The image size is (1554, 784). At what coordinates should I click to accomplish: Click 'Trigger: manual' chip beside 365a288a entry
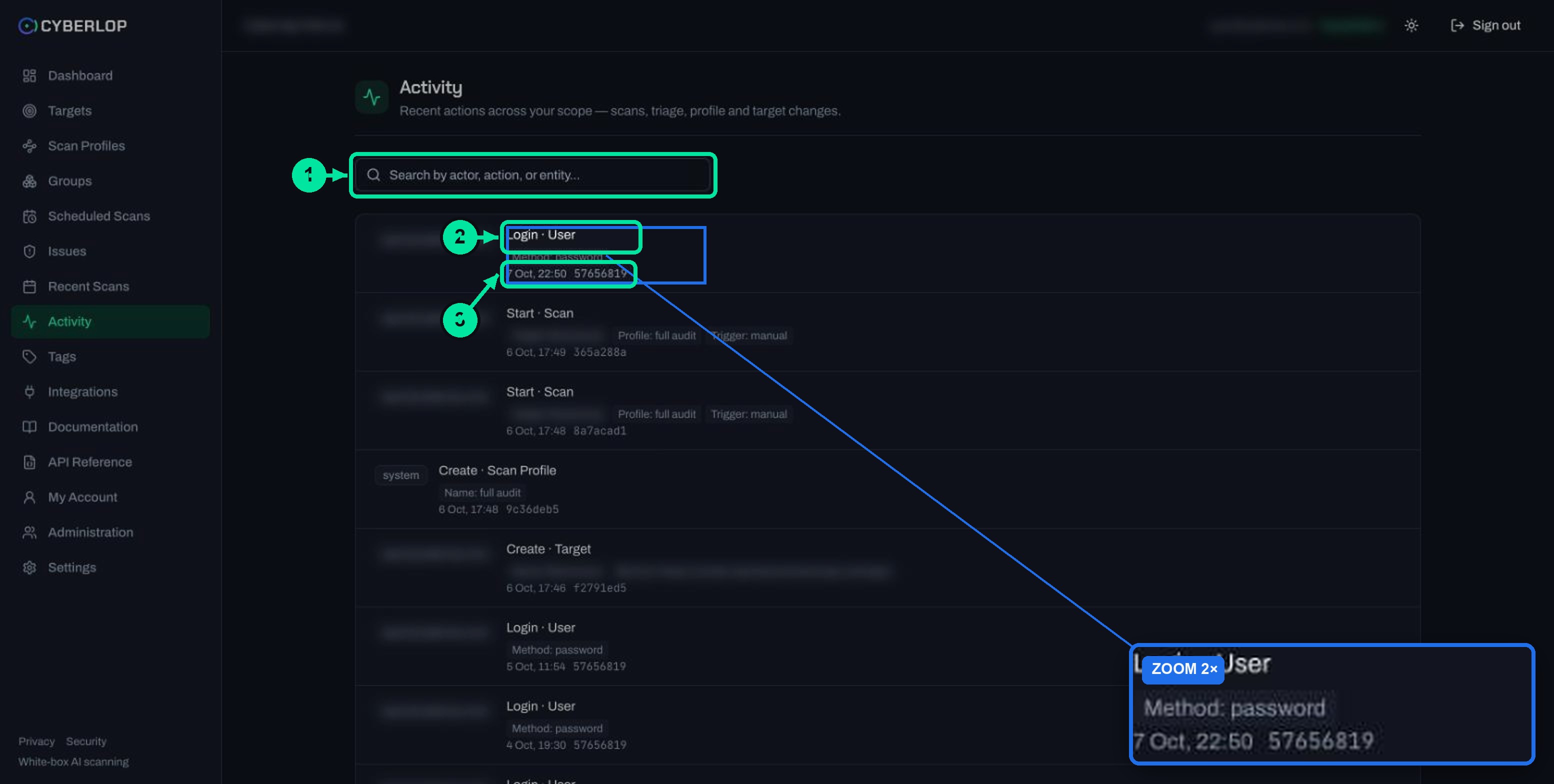pos(748,335)
